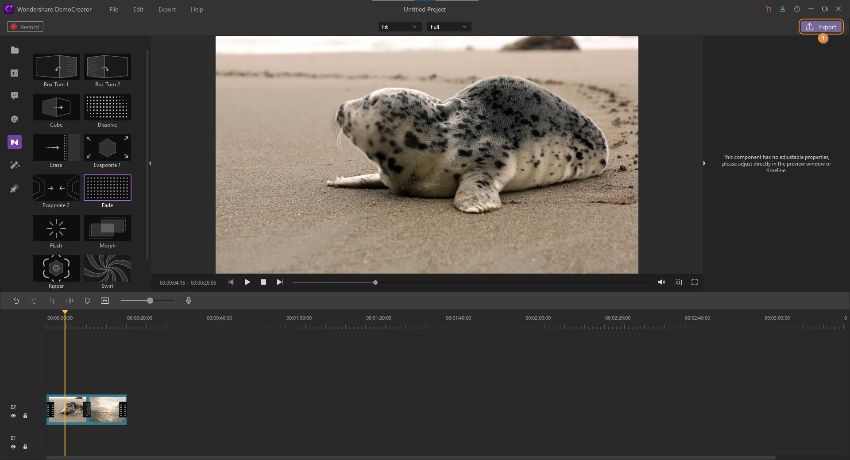The height and width of the screenshot is (460, 850).
Task: Adjust the timeline zoom slider
Action: pos(147,301)
